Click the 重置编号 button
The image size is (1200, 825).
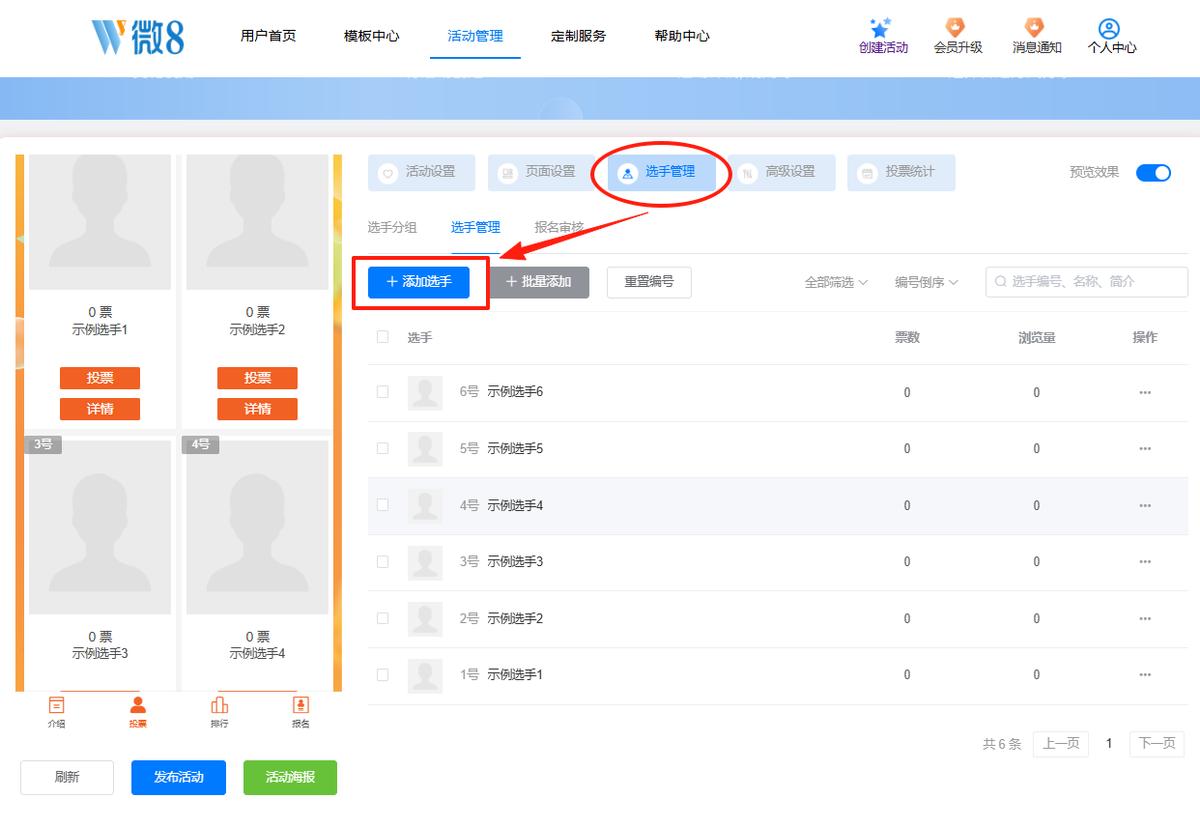(x=649, y=282)
